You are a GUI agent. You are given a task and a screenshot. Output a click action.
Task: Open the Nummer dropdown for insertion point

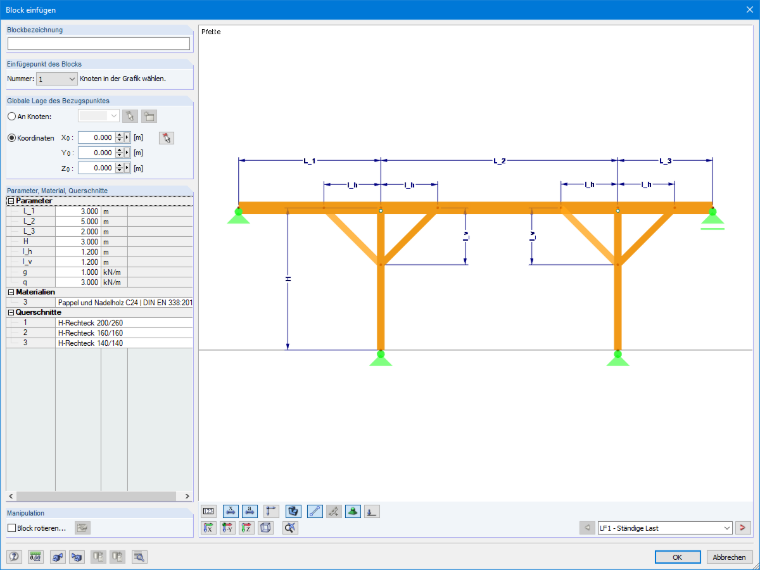(x=57, y=79)
